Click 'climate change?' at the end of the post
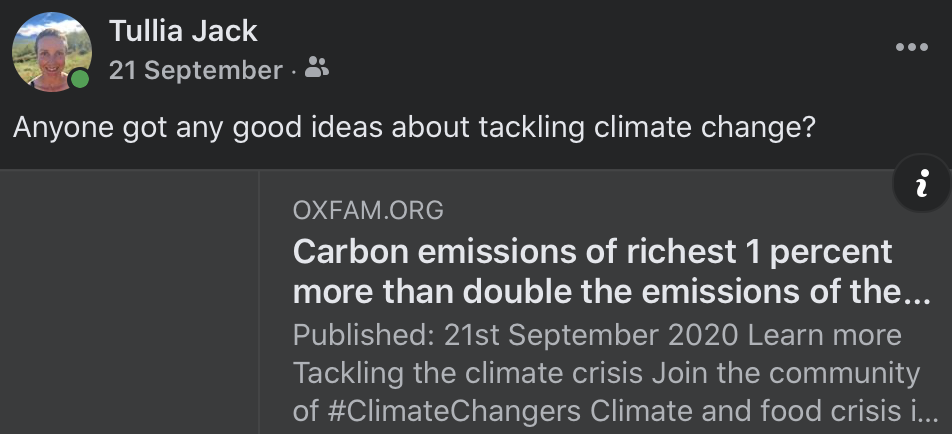The height and width of the screenshot is (434, 952). click(704, 128)
